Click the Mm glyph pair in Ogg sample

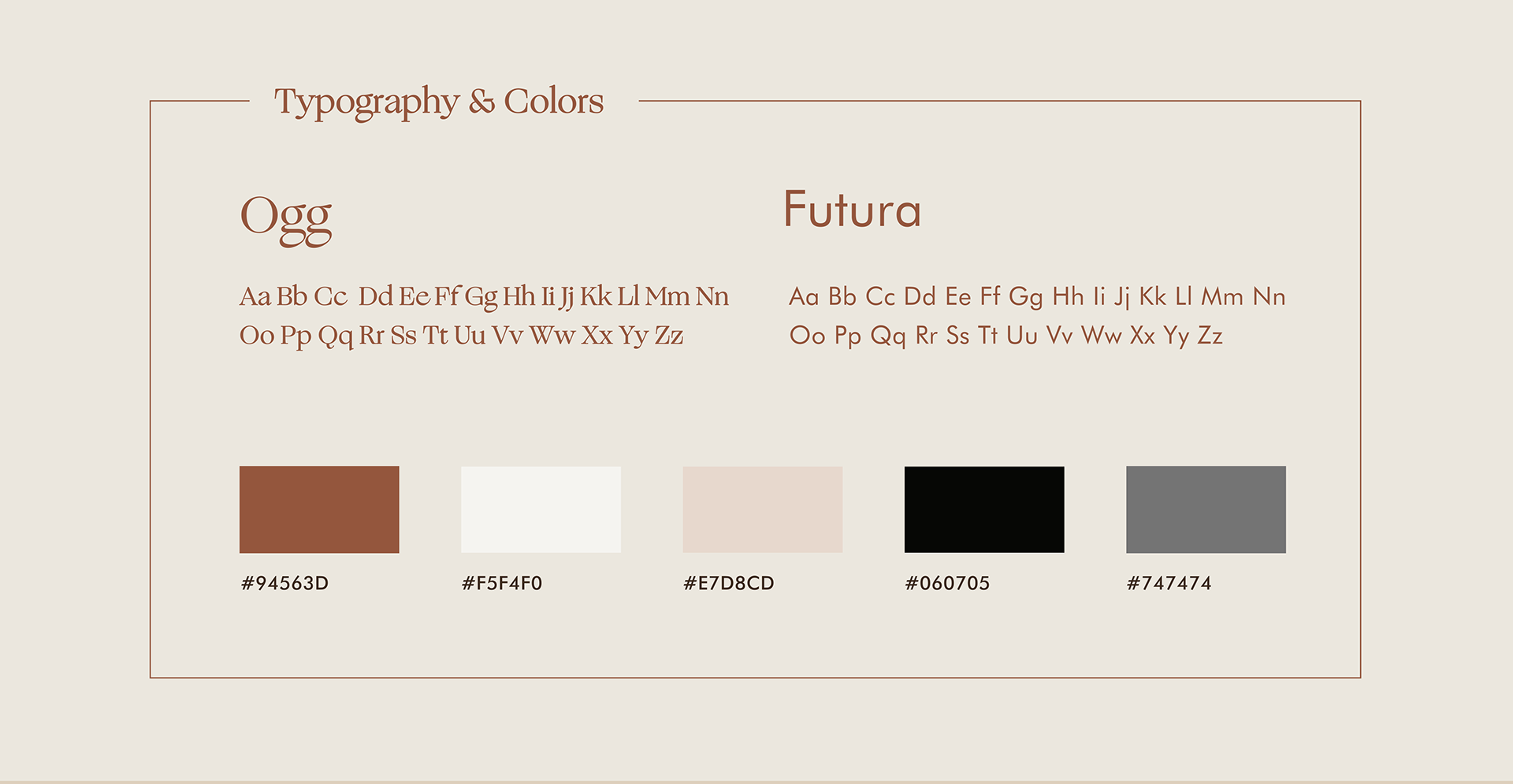667,296
